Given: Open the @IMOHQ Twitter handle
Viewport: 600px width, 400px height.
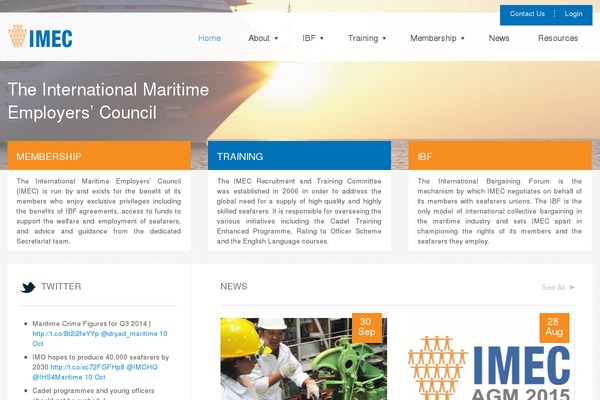Looking at the screenshot, I should [142, 367].
